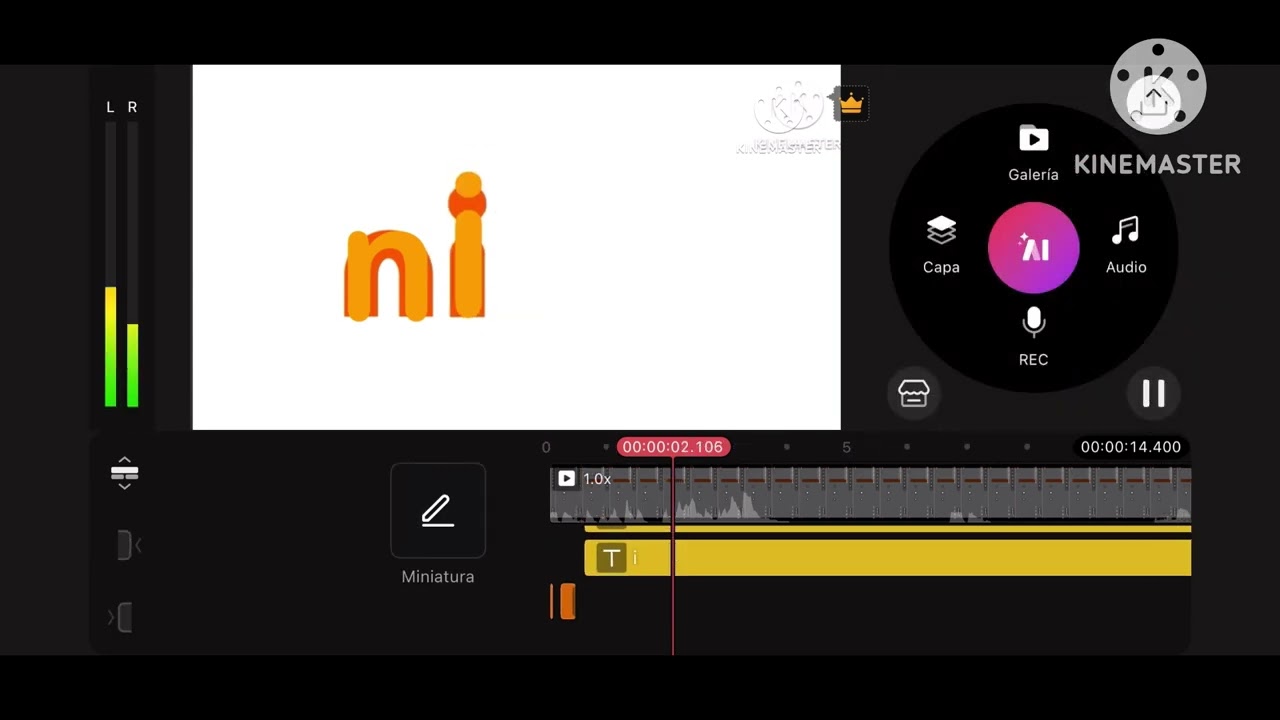Click the total duration 00:00:14.400

tap(1131, 447)
